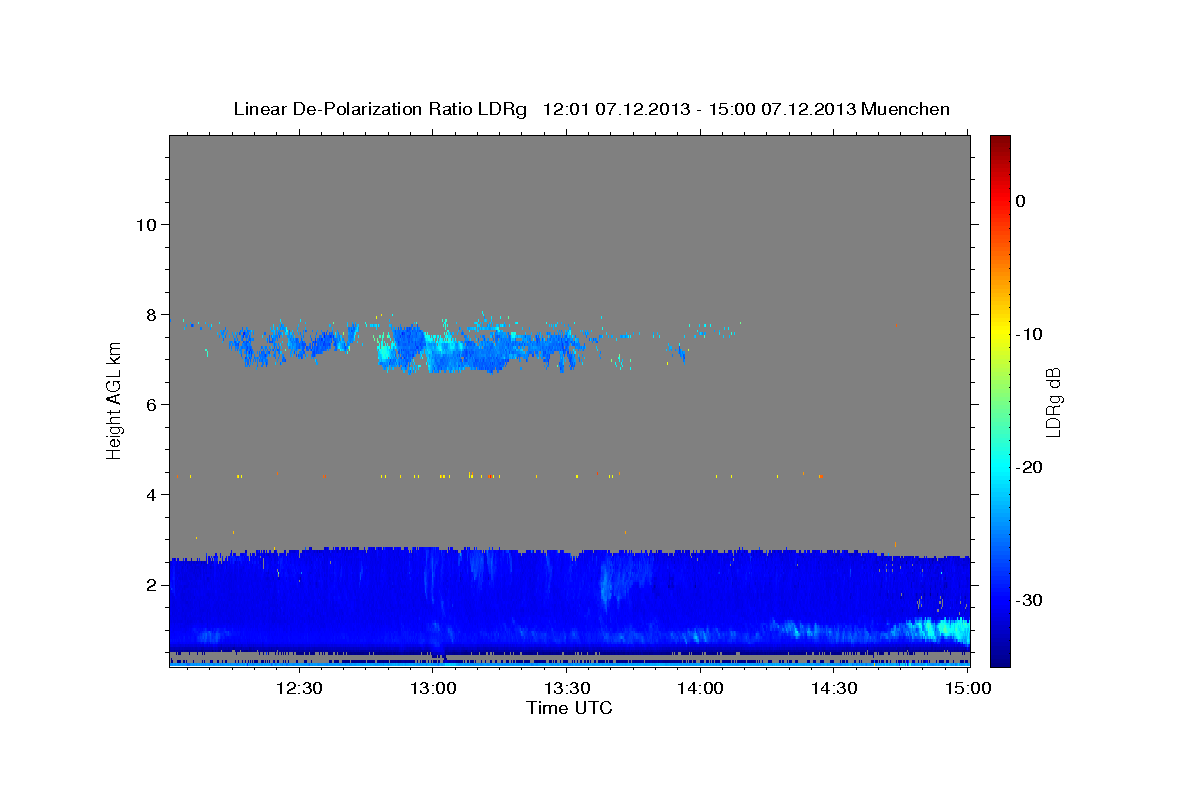
Task: Click the colorbar value label -30
Action: click(x=1030, y=600)
